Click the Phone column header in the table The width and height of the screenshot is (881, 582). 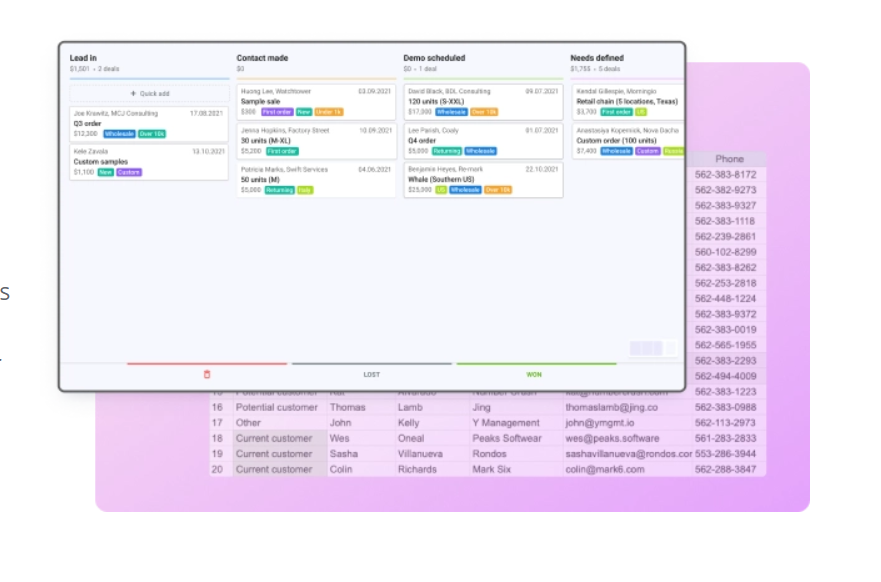(728, 159)
